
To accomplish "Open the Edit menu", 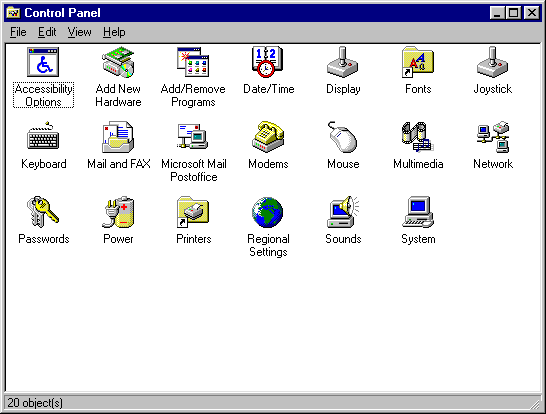I will click(47, 32).
